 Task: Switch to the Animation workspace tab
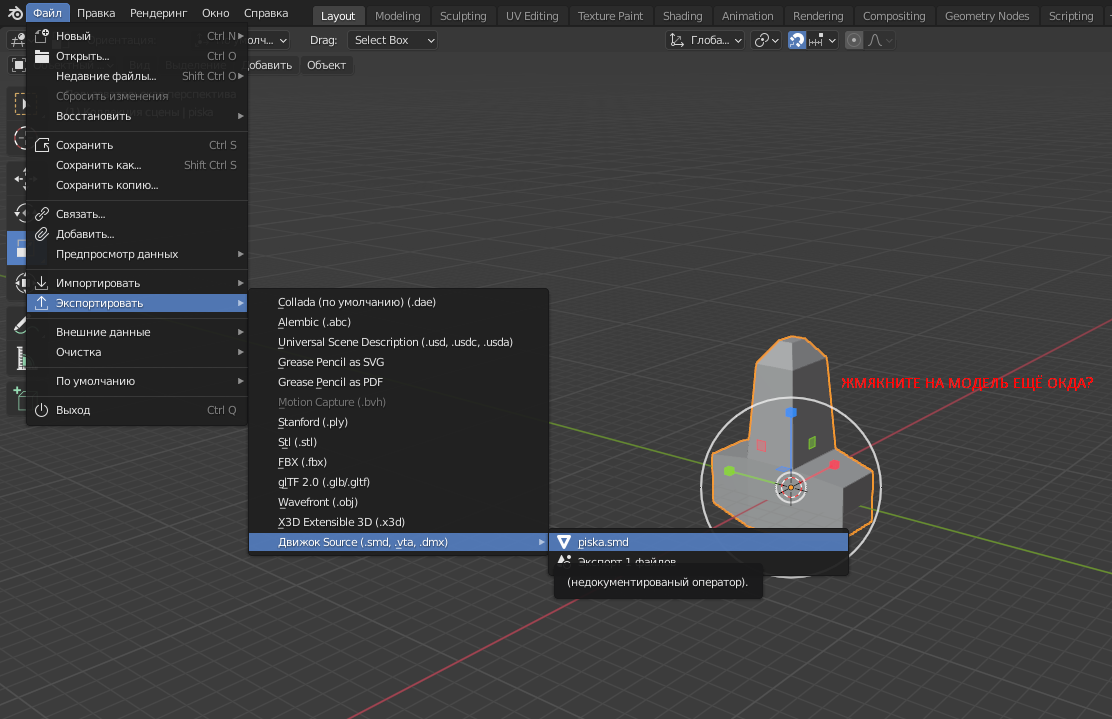point(747,16)
